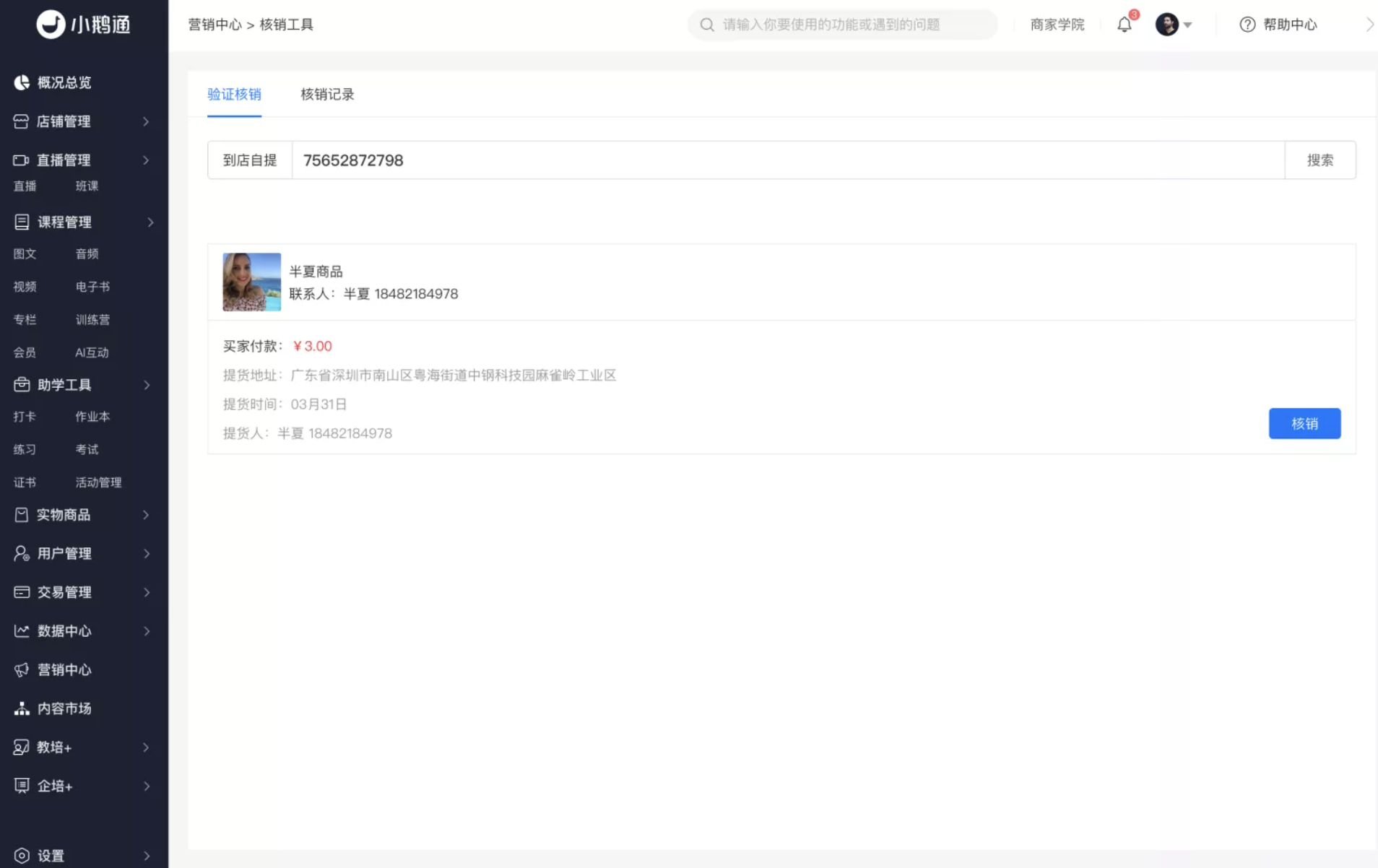Click the verification code input field
The height and width of the screenshot is (868, 1378).
788,160
